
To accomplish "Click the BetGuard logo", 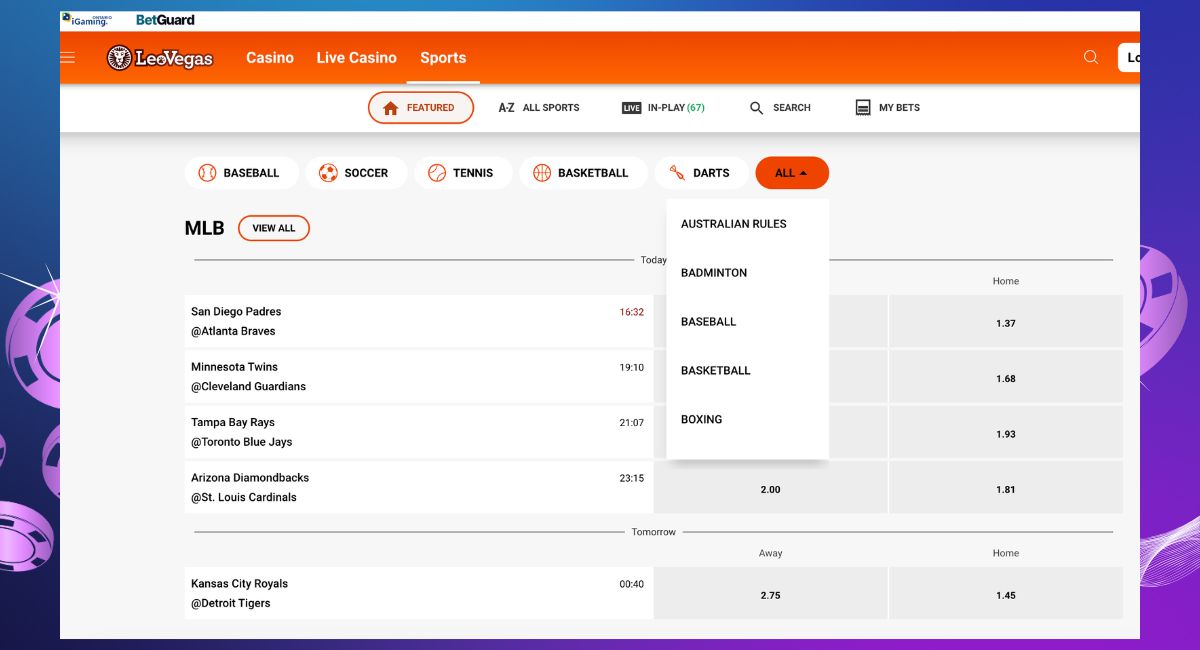I will 165,20.
